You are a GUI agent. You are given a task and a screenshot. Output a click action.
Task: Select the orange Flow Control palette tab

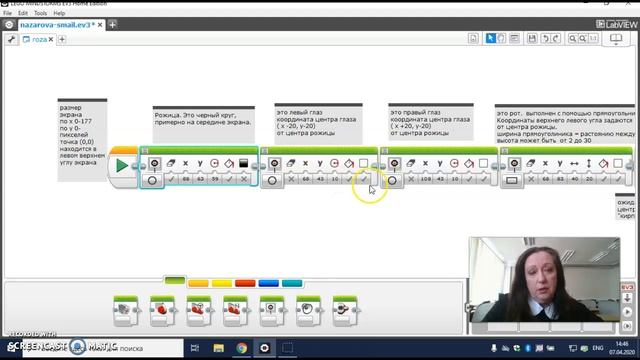tap(198, 283)
